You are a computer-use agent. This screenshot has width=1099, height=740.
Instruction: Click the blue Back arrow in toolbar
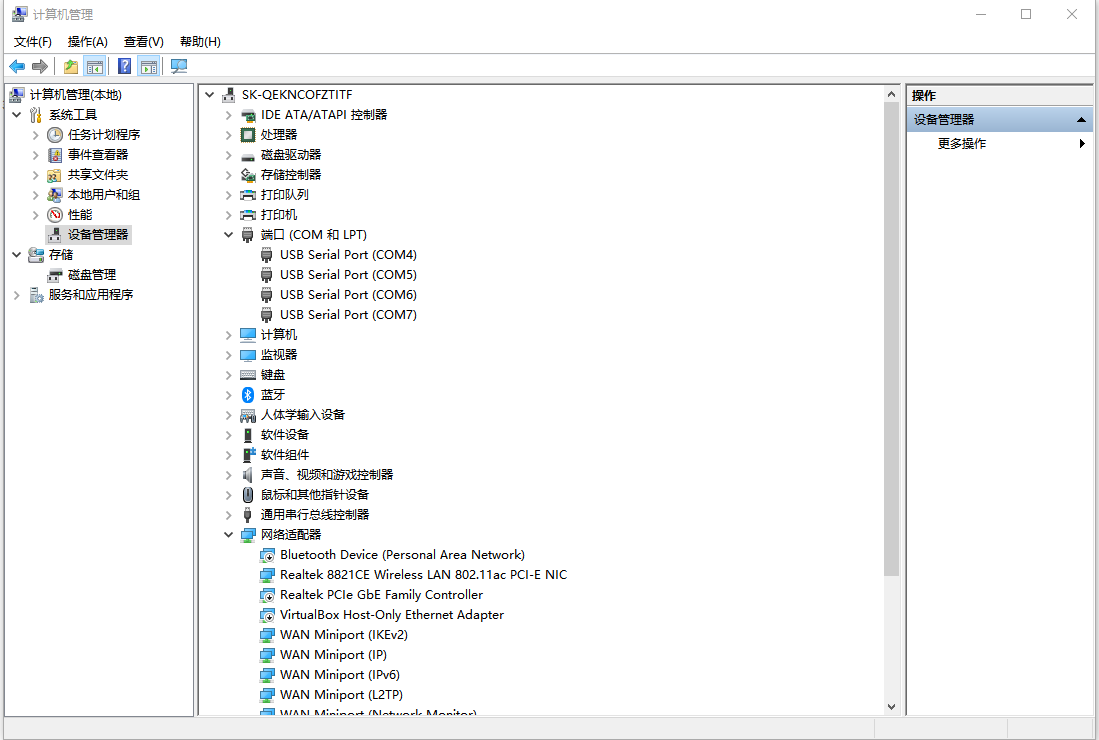pyautogui.click(x=17, y=66)
